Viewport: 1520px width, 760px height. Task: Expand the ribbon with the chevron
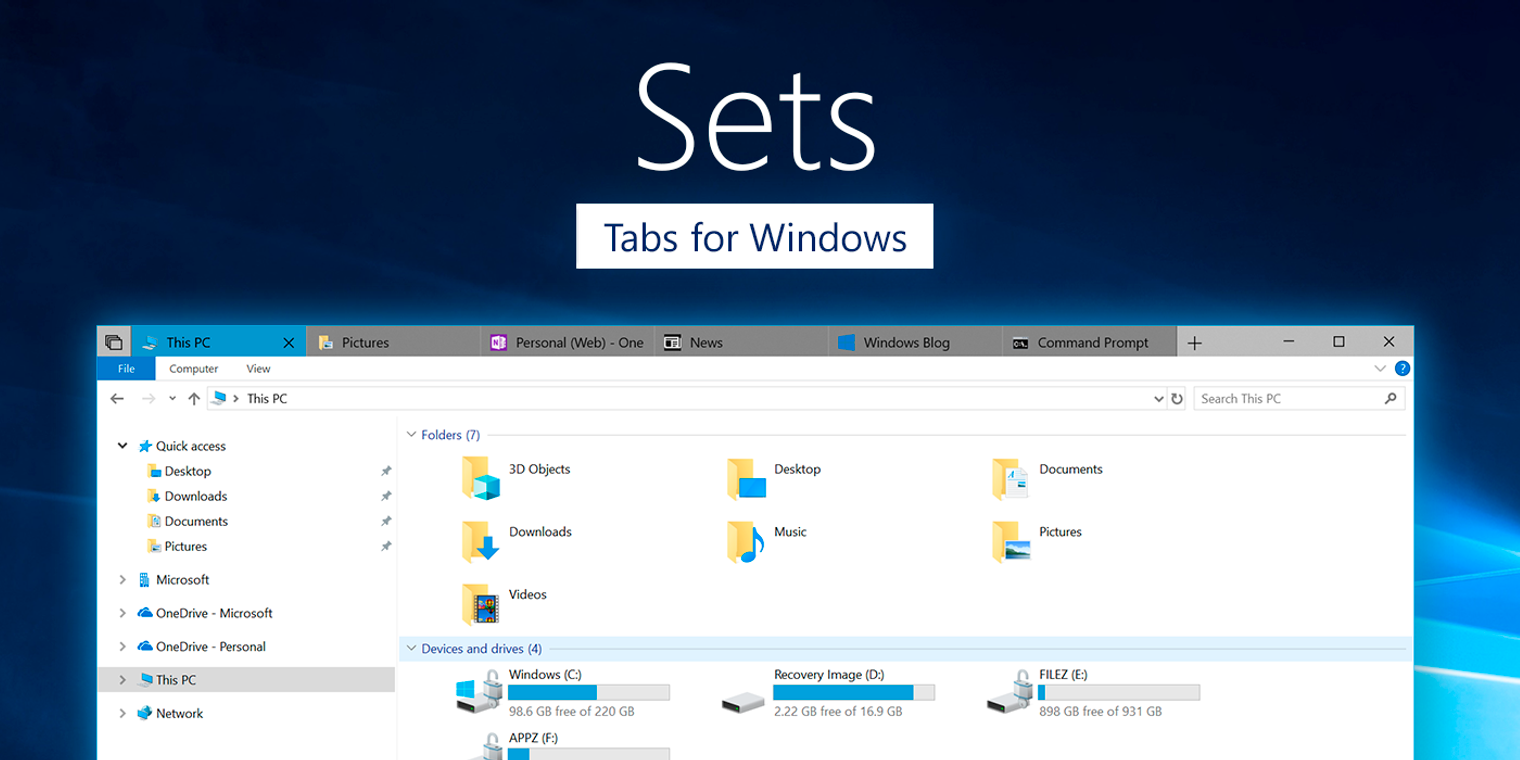1380,369
